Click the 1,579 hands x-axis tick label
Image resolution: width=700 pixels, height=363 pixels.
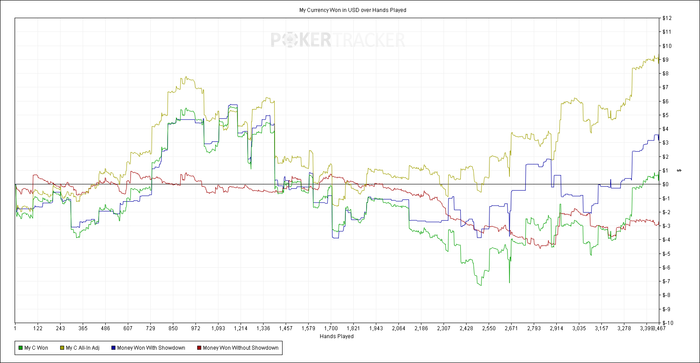coord(308,329)
